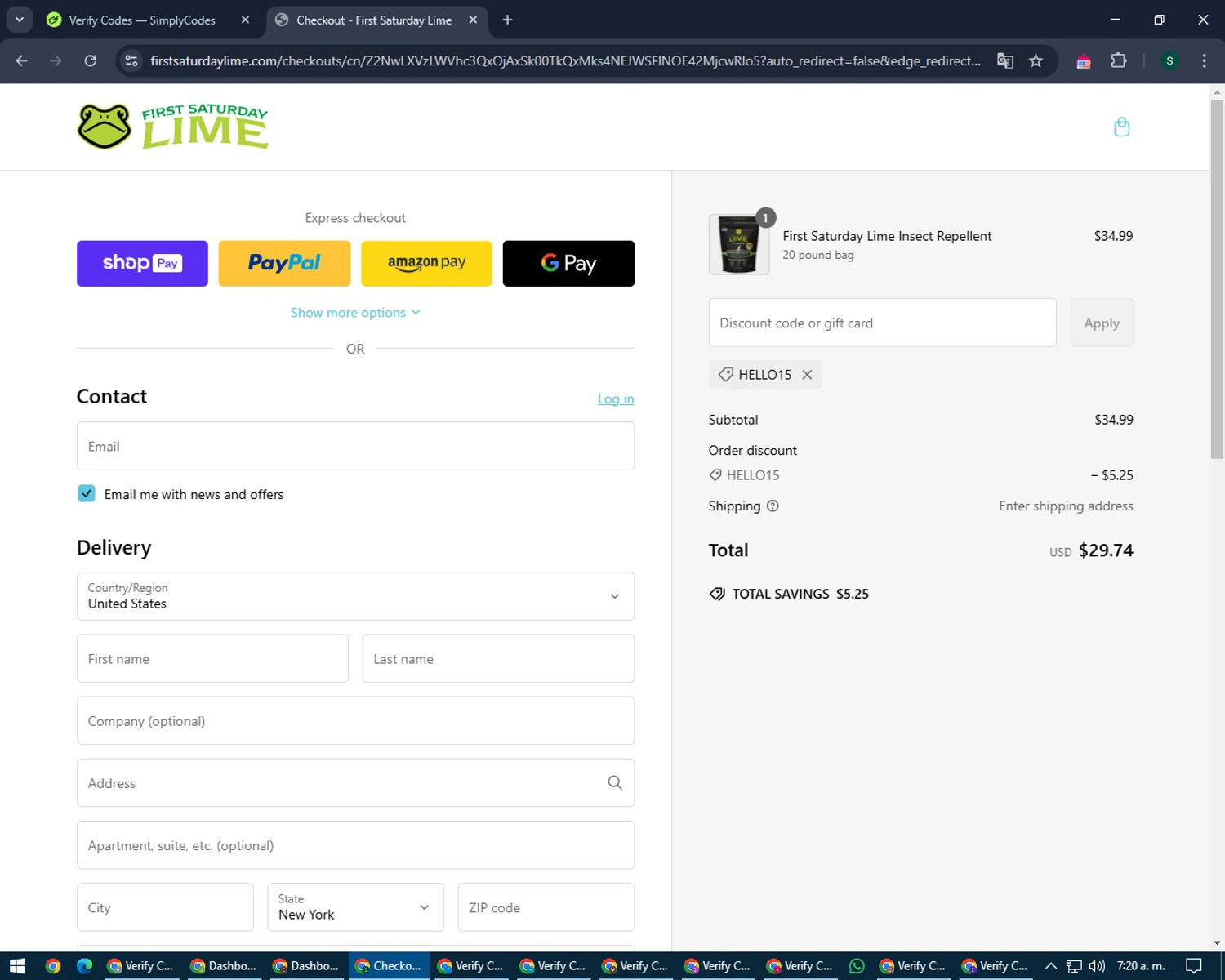Open the tab search dropdown arrow
This screenshot has height=980, width=1225.
coord(20,20)
